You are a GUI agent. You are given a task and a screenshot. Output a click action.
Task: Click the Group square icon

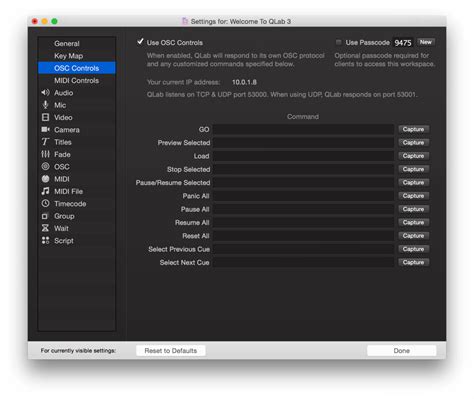(x=45, y=216)
